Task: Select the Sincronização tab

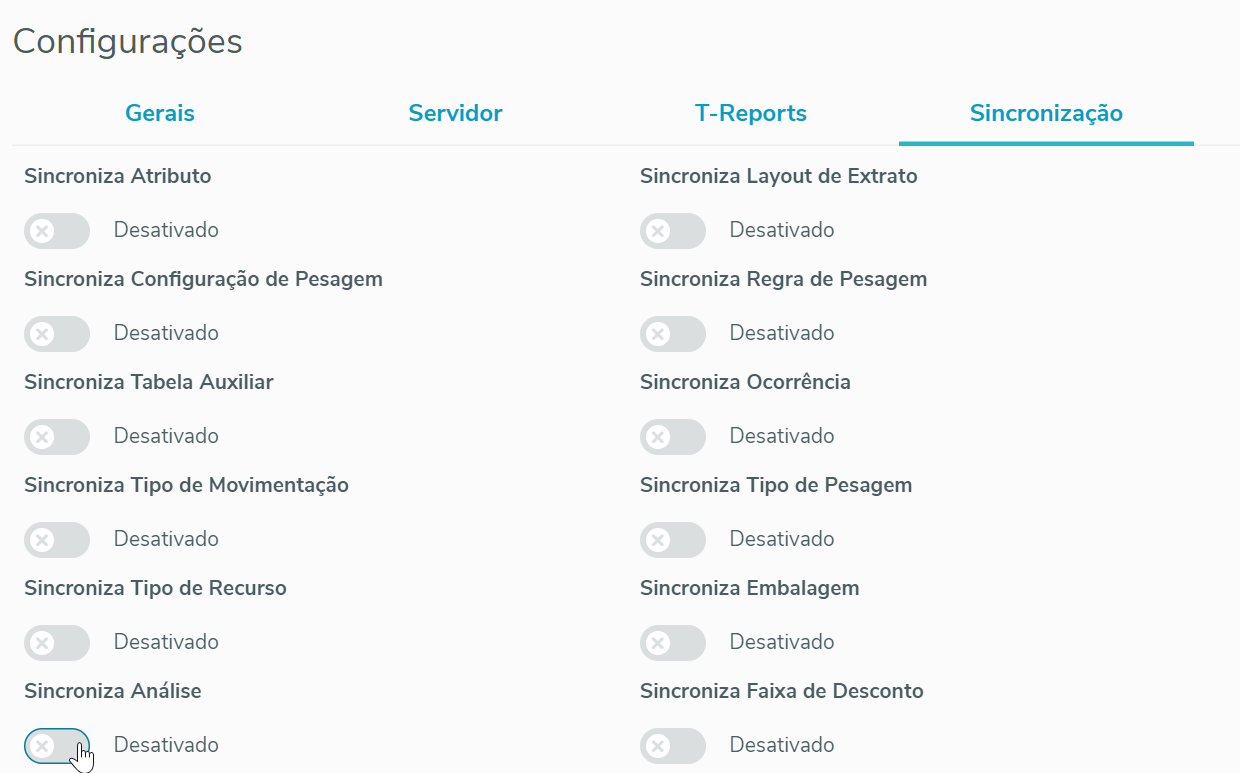Action: pos(1046,113)
